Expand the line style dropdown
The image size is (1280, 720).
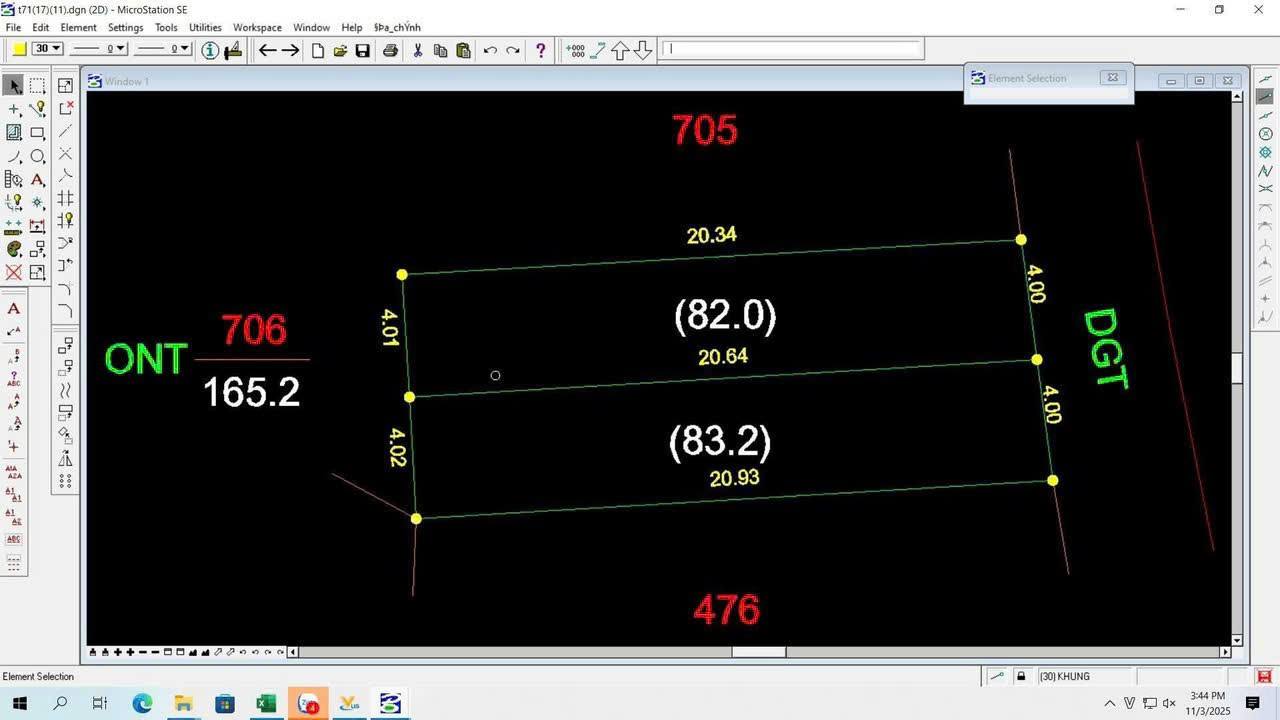click(100, 49)
